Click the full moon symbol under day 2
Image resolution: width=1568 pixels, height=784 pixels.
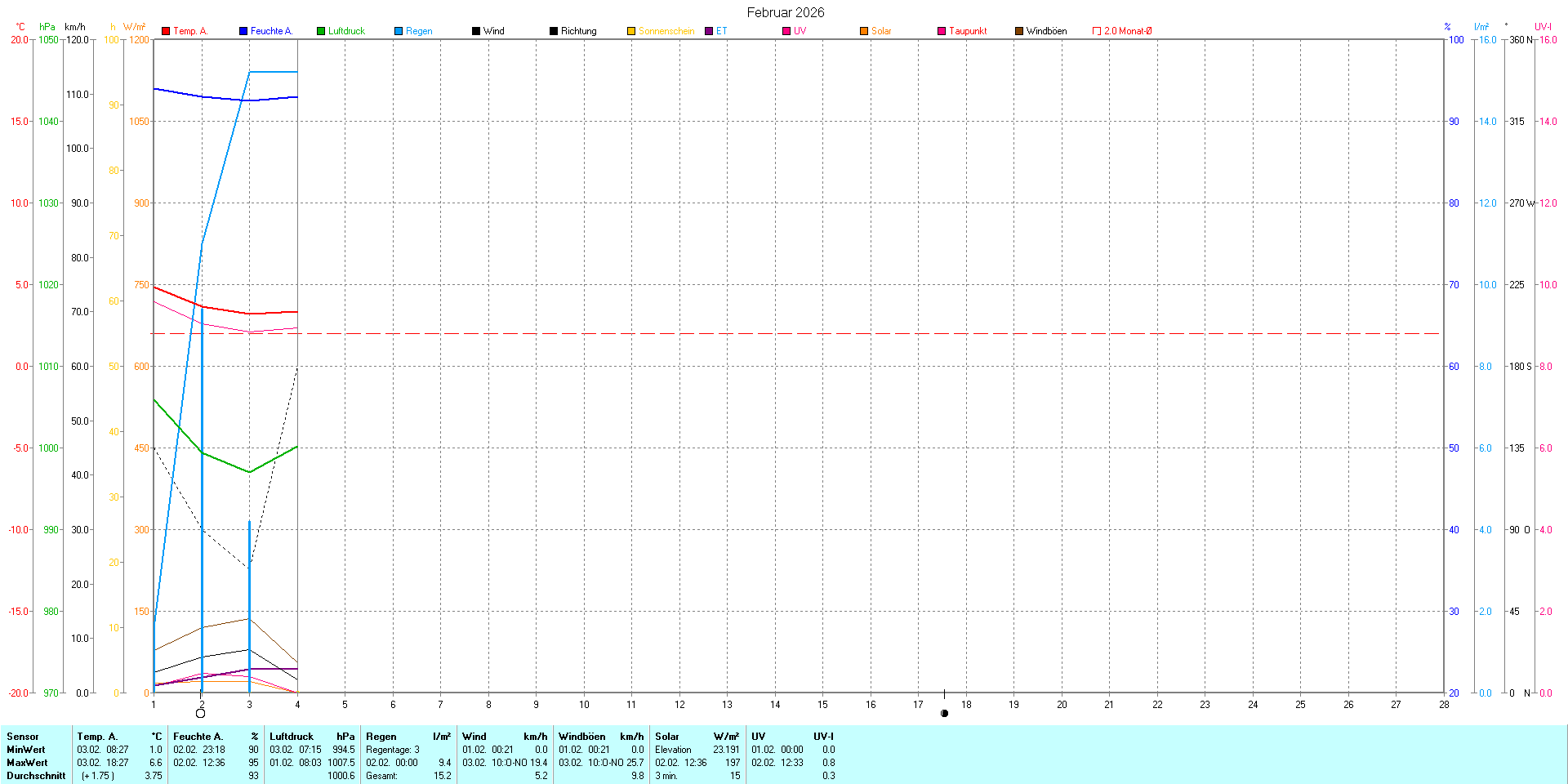[x=201, y=713]
